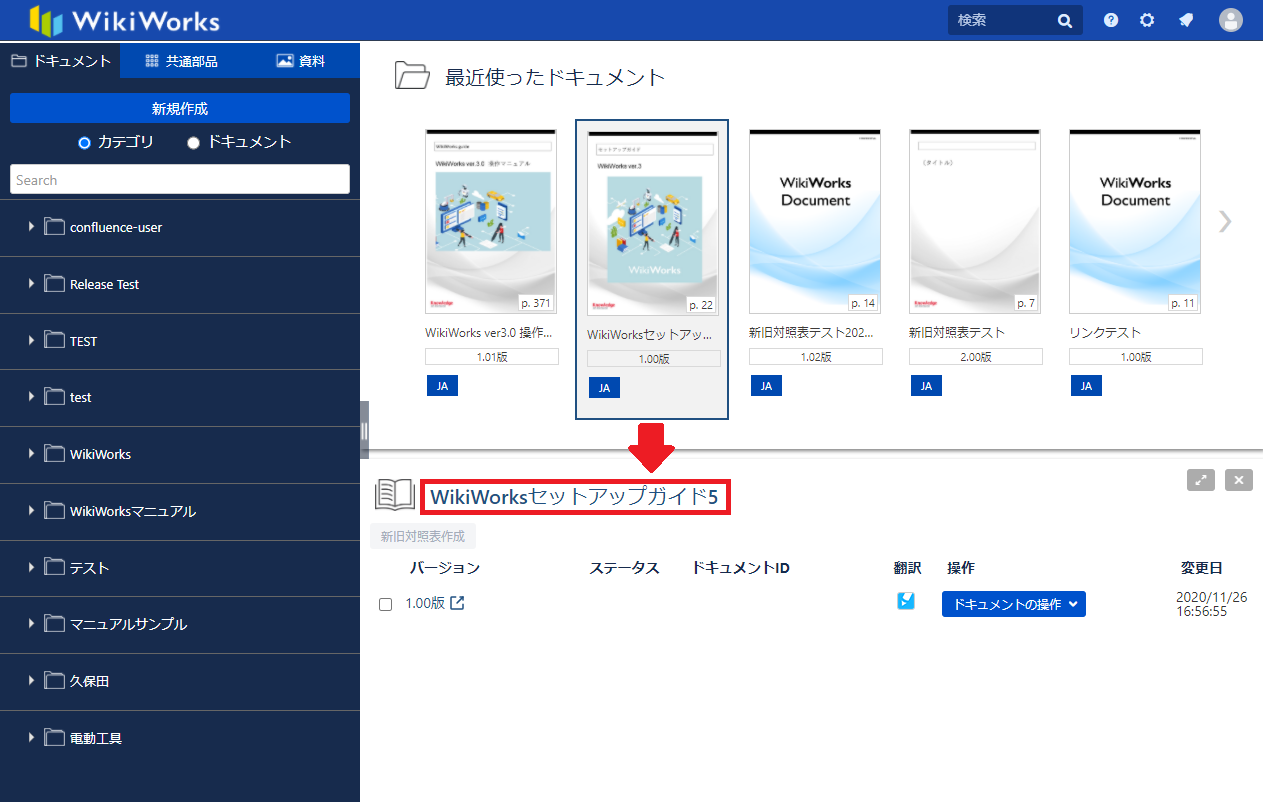The height and width of the screenshot is (802, 1263).
Task: Select the WikiWorksマニュアル category label
Action: point(133,511)
